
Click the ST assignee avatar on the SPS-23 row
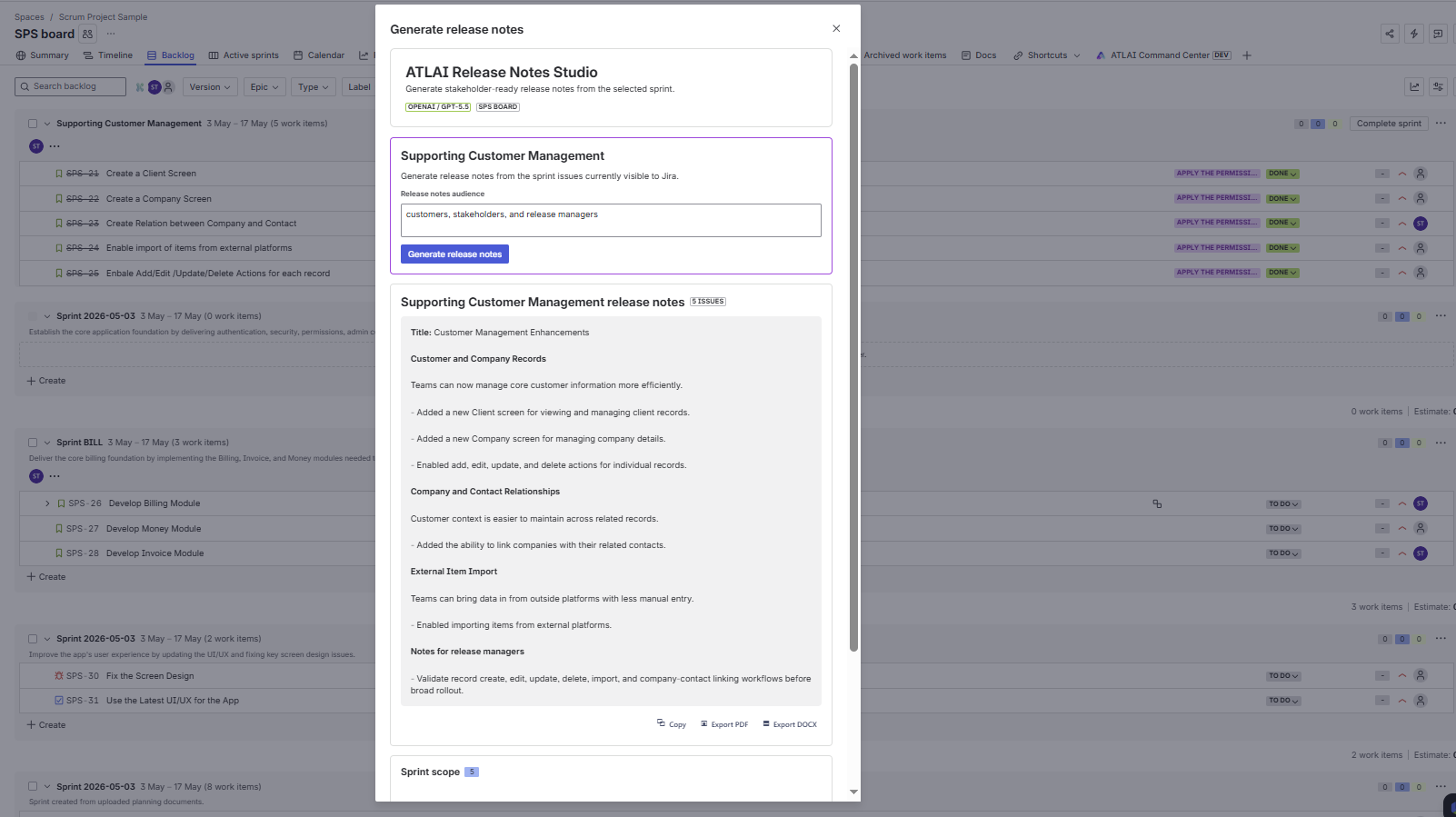pyautogui.click(x=1421, y=224)
